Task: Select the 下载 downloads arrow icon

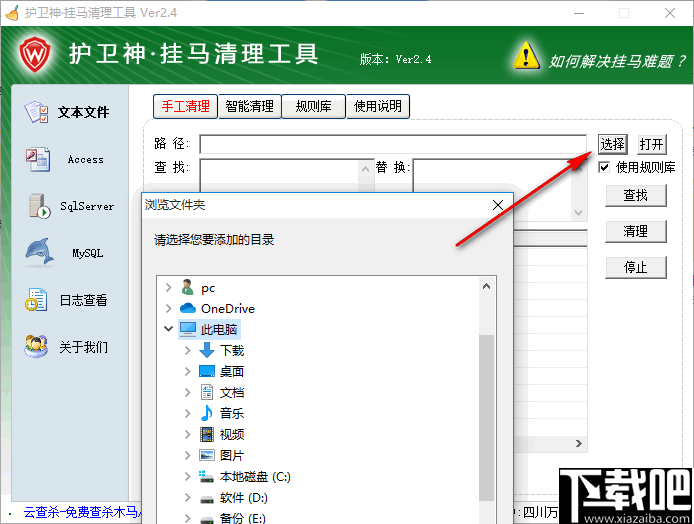Action: click(207, 350)
